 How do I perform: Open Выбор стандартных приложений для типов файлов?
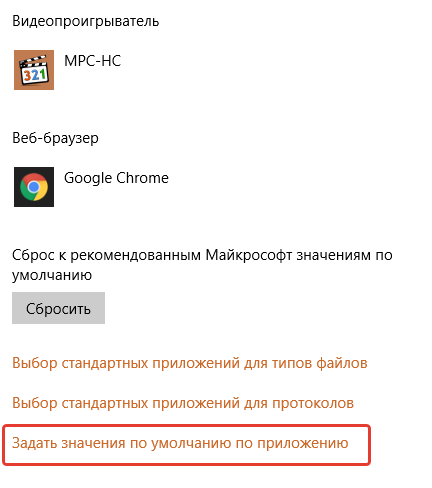pyautogui.click(x=190, y=363)
